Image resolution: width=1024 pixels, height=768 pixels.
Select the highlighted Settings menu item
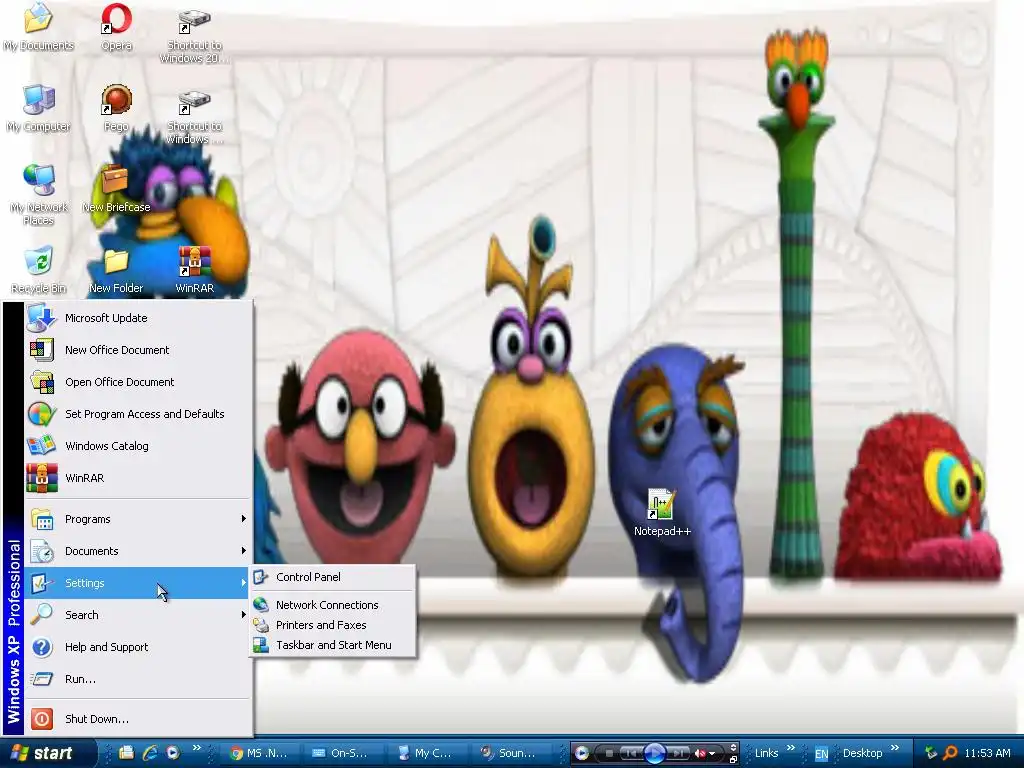(138, 583)
